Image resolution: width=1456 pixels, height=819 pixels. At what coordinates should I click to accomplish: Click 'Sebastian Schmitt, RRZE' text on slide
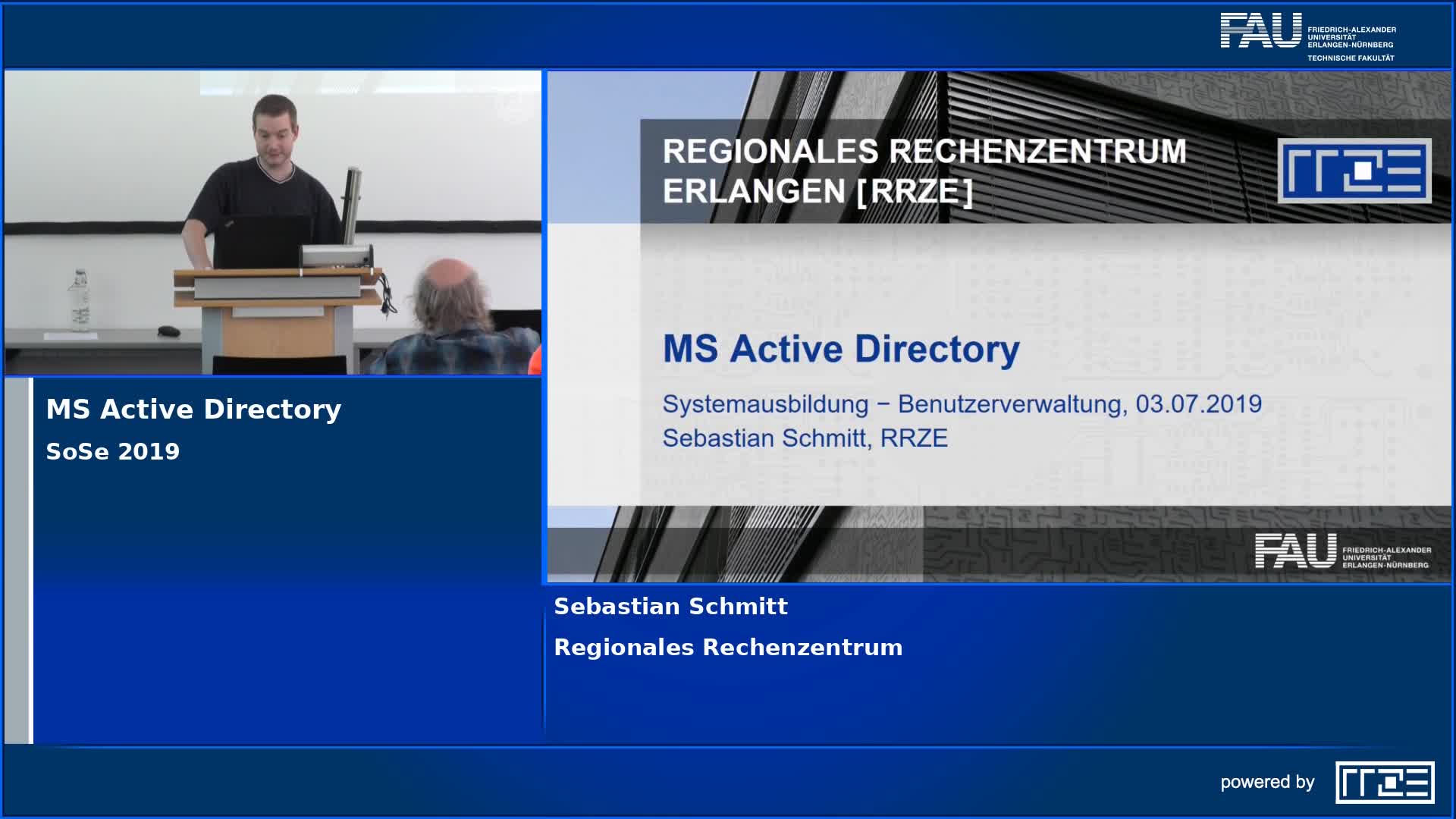(805, 438)
